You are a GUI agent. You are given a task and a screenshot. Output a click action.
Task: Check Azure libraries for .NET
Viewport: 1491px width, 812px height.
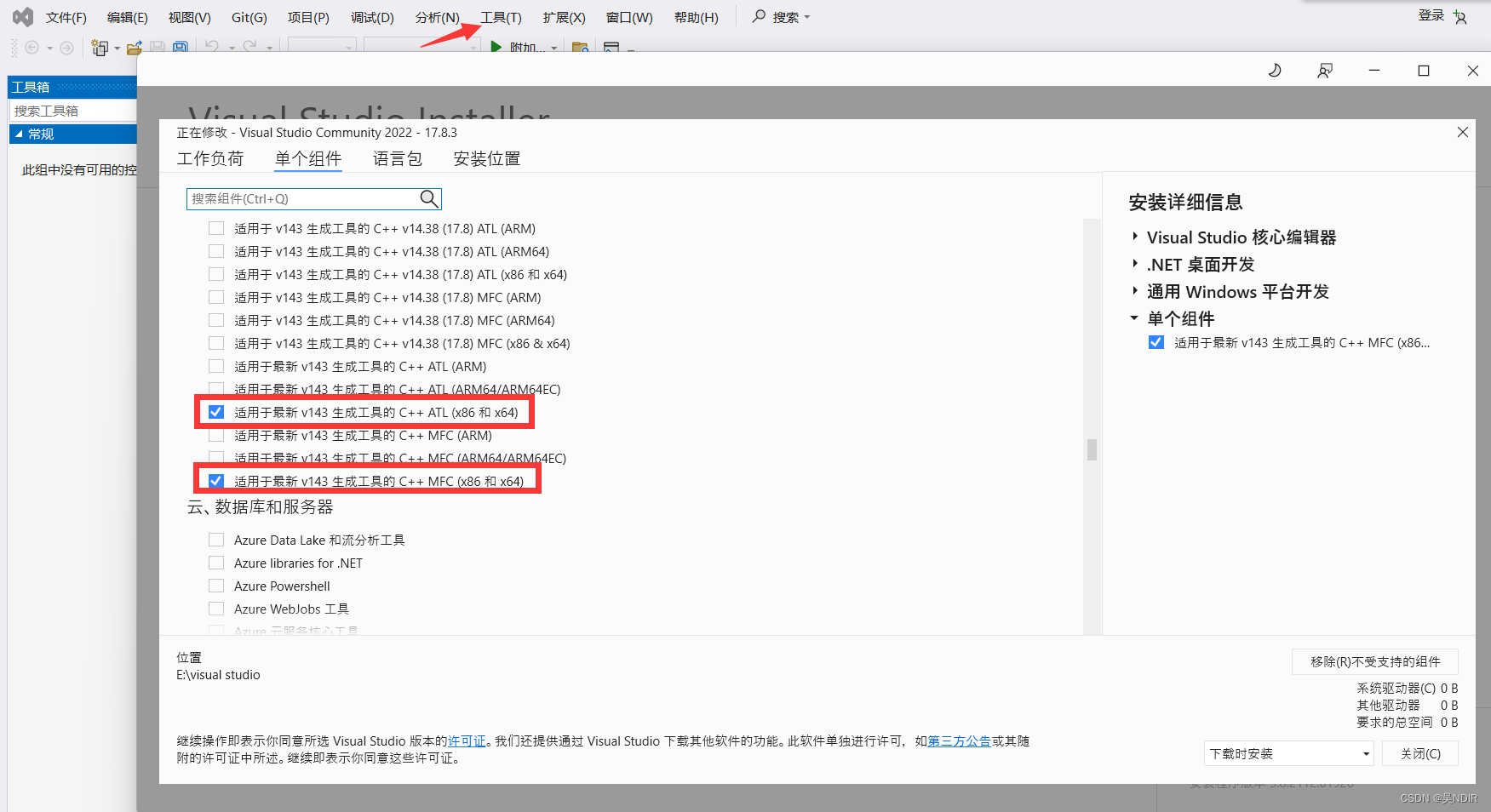pos(216,563)
